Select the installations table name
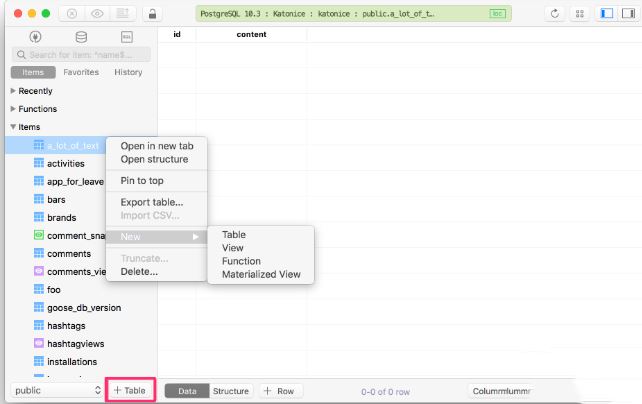The height and width of the screenshot is (404, 642). tap(72, 361)
